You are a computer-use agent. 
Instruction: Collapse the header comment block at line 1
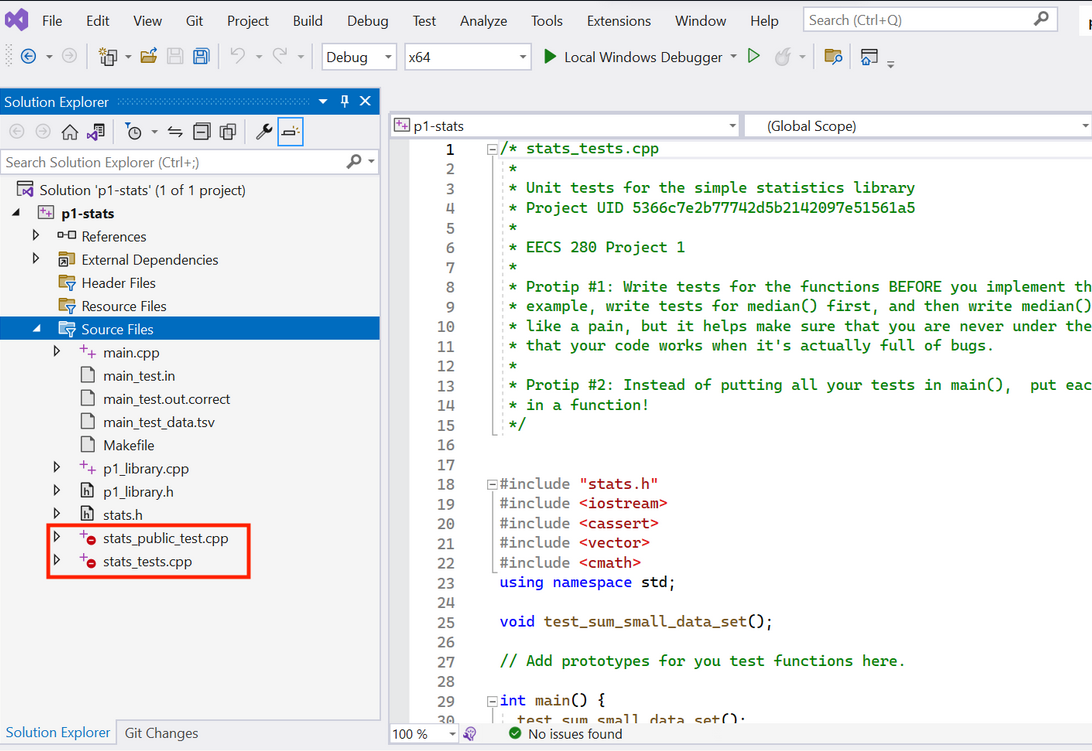tap(491, 150)
